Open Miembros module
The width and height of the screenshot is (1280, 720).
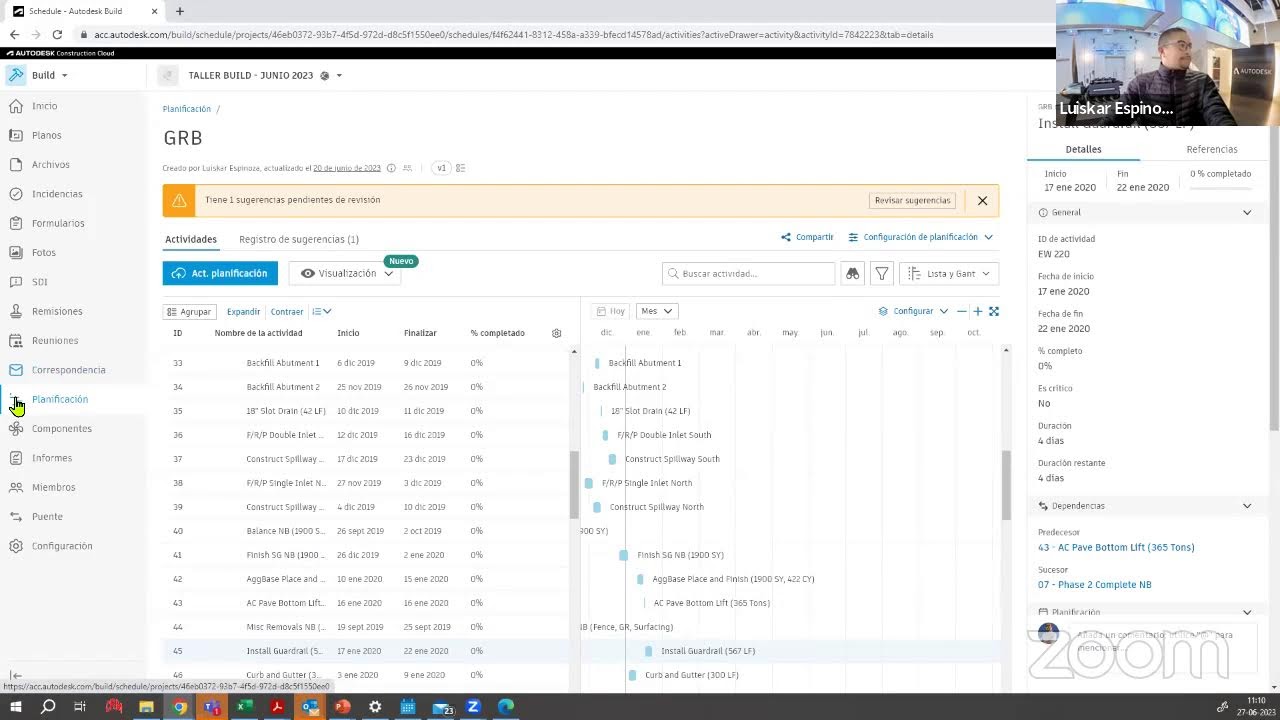click(53, 487)
